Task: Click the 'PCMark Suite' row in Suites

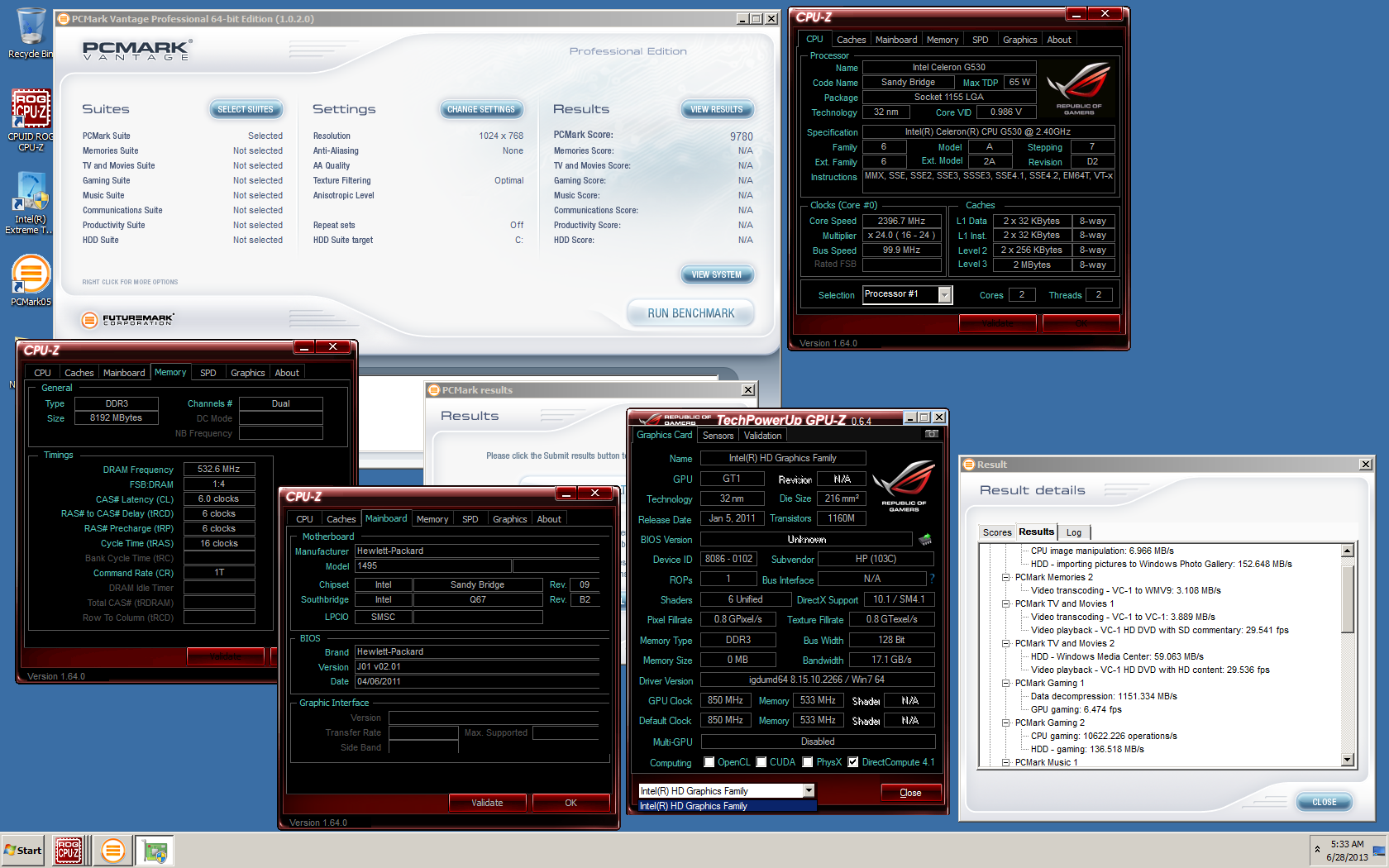Action: pos(182,136)
